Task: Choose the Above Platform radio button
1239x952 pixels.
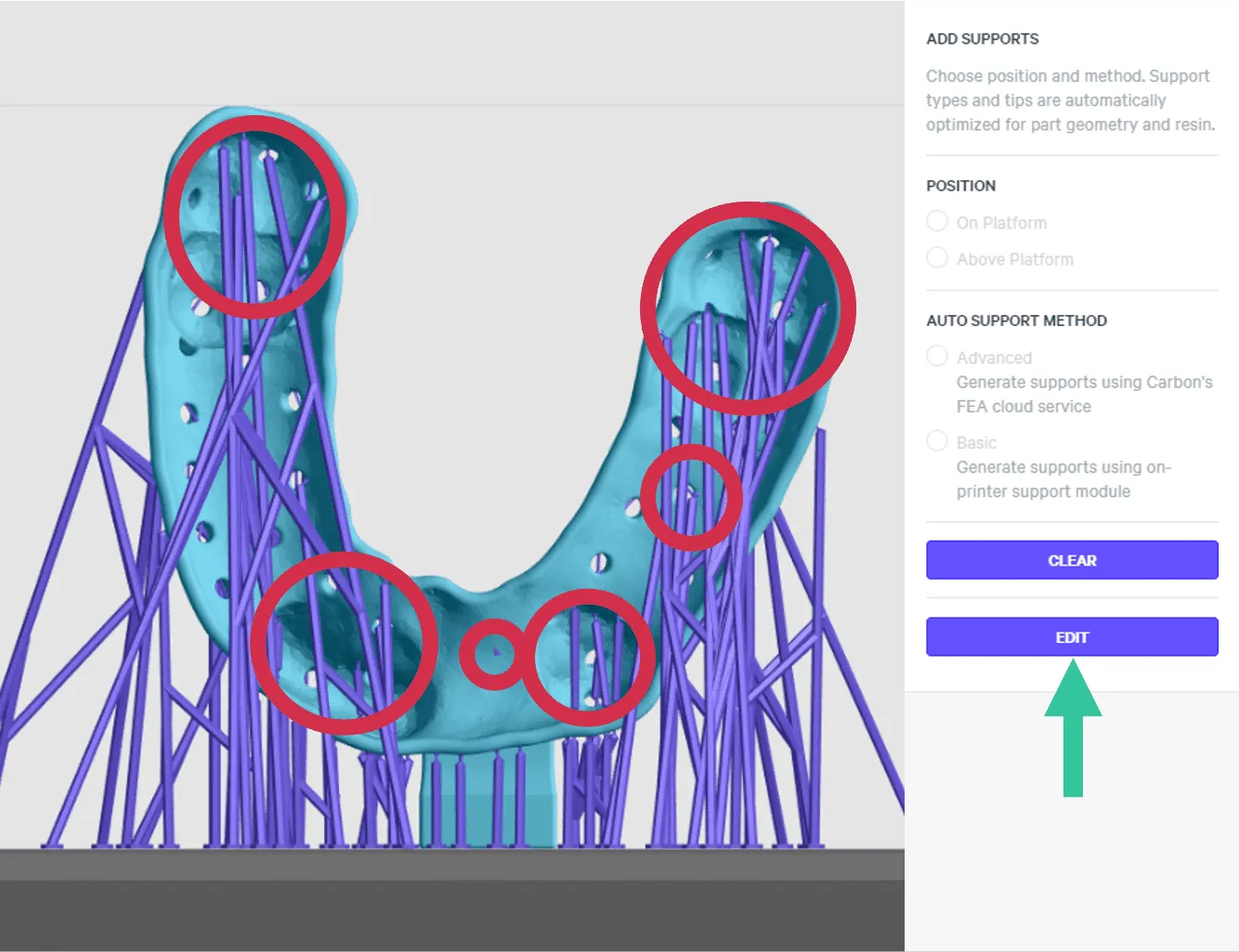Action: (937, 258)
